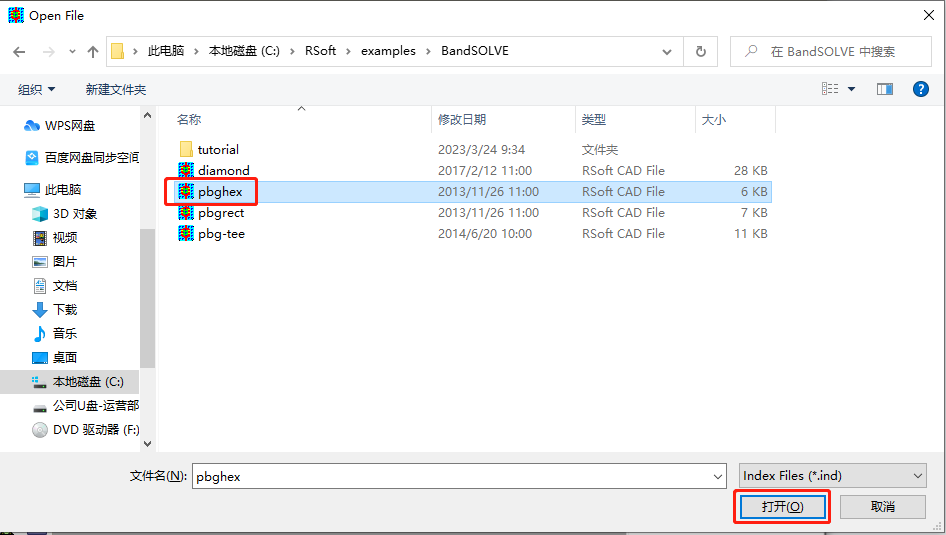
Task: Click the Back navigation arrow
Action: tap(19, 51)
